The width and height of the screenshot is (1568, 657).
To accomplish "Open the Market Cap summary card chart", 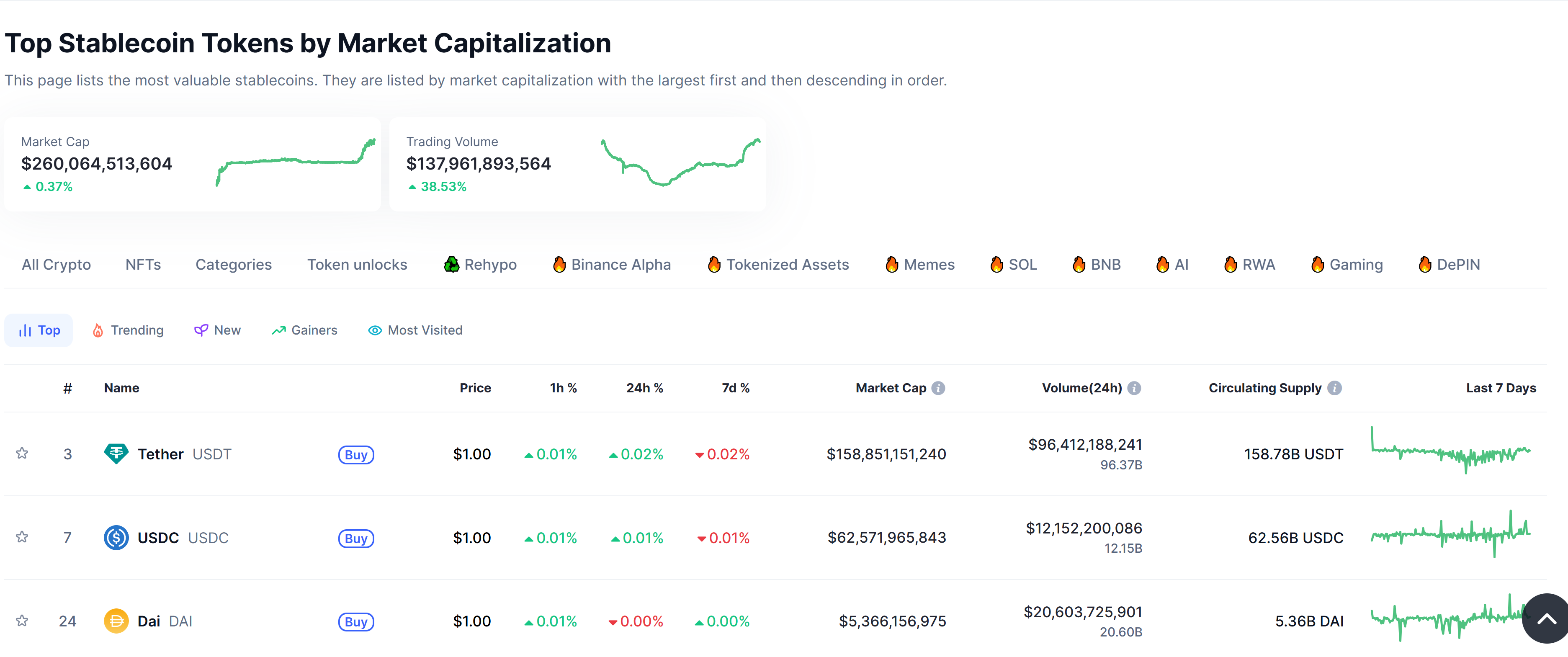I will (296, 162).
